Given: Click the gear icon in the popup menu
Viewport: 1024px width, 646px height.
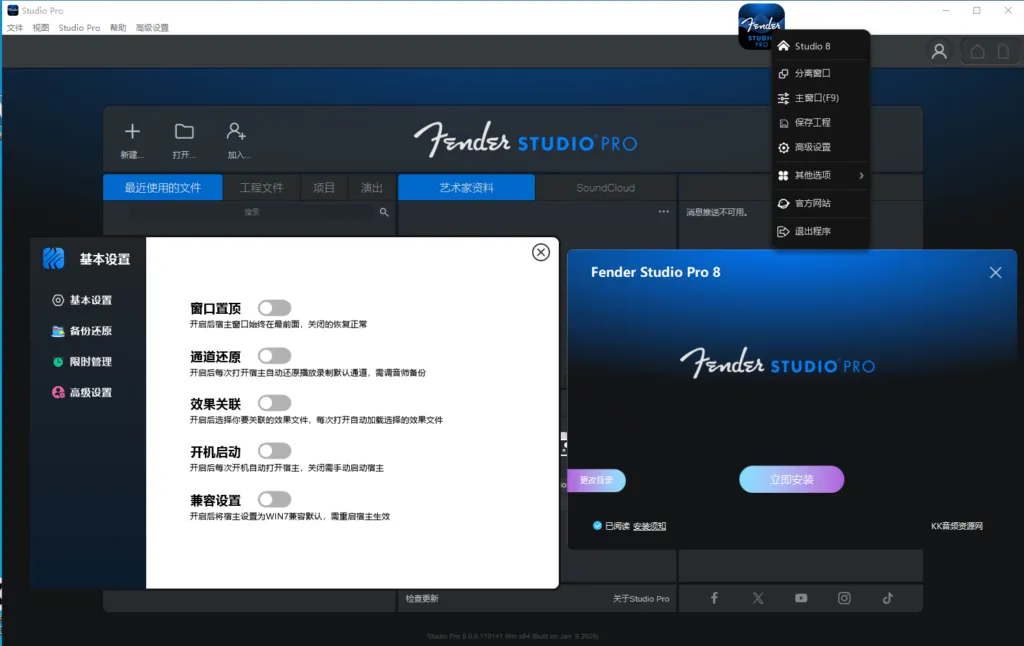Looking at the screenshot, I should [783, 148].
